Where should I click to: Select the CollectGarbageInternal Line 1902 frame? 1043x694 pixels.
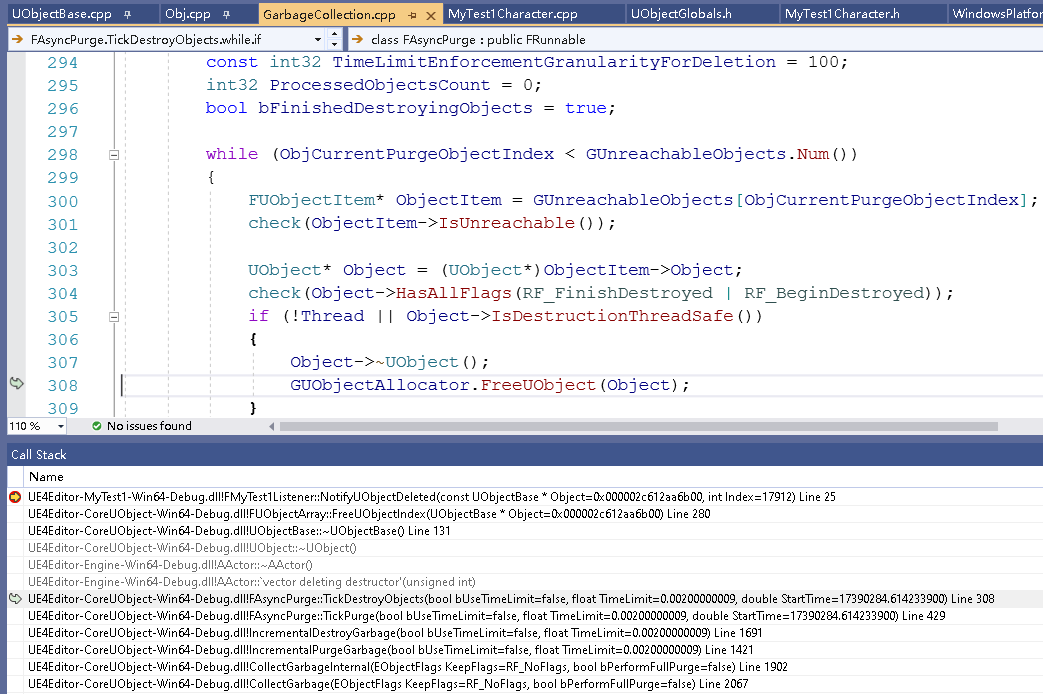tap(408, 667)
